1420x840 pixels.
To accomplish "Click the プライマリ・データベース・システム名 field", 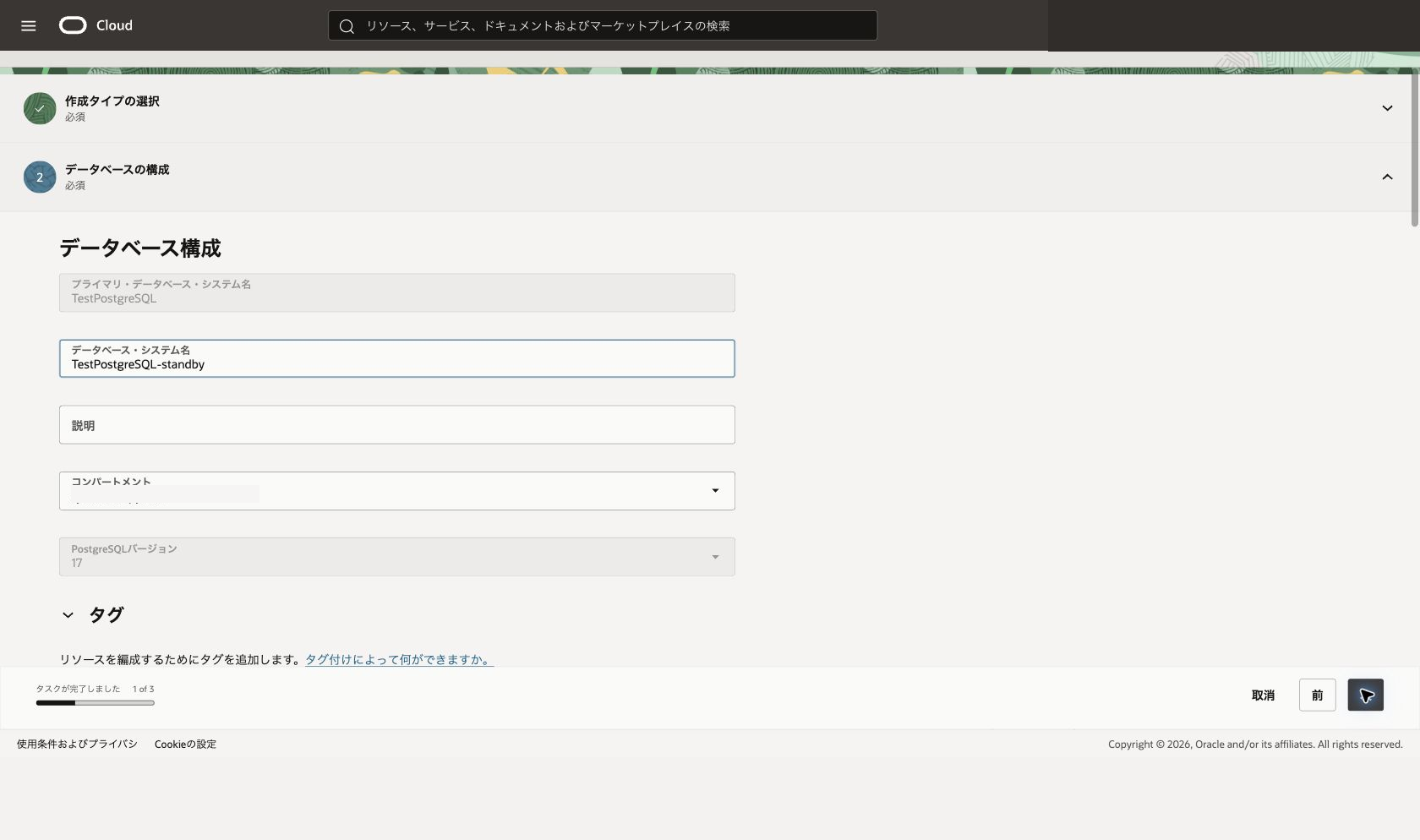I will (397, 292).
